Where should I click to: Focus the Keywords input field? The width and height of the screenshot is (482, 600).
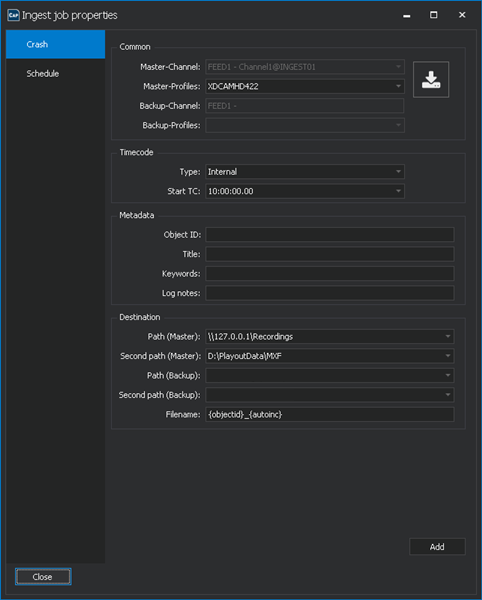tap(330, 274)
